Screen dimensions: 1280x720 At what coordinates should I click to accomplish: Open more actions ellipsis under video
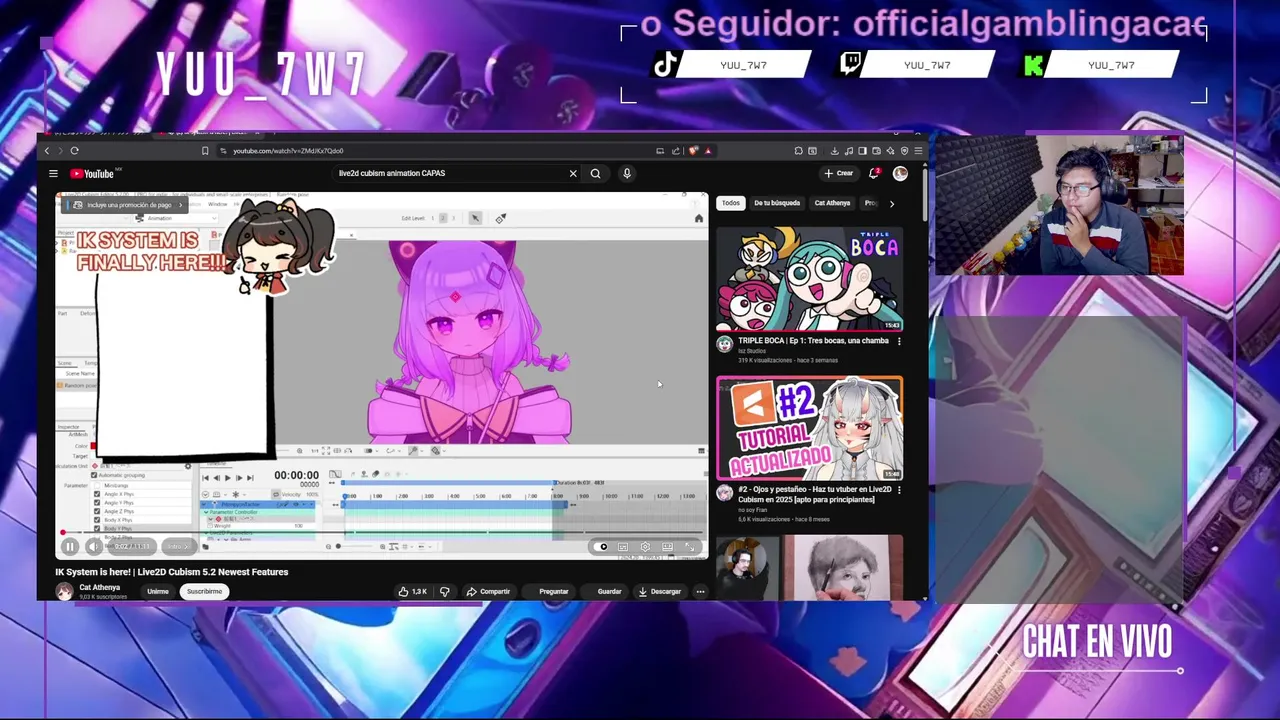click(700, 591)
